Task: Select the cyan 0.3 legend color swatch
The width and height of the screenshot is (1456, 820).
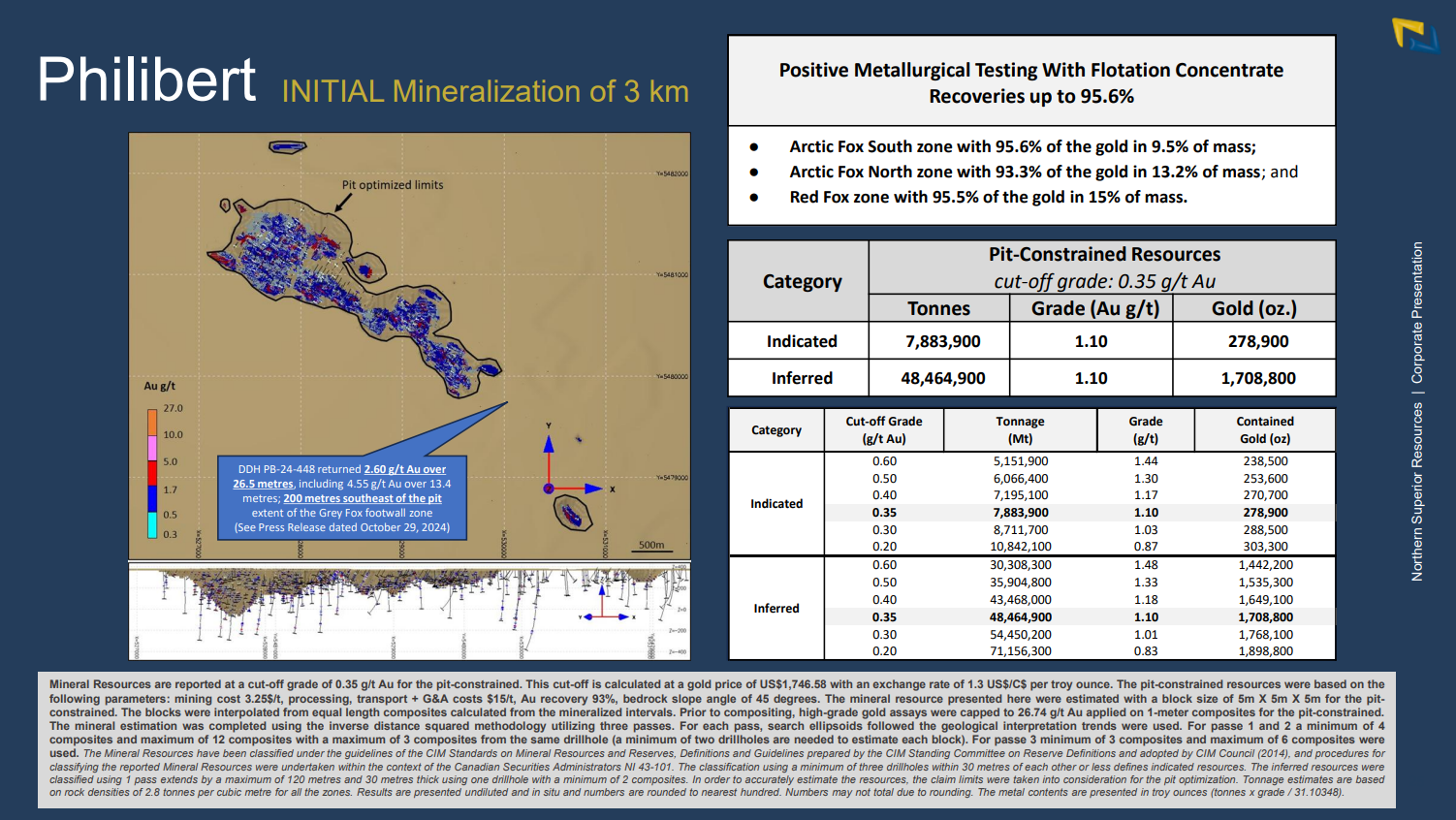Action: click(x=152, y=525)
